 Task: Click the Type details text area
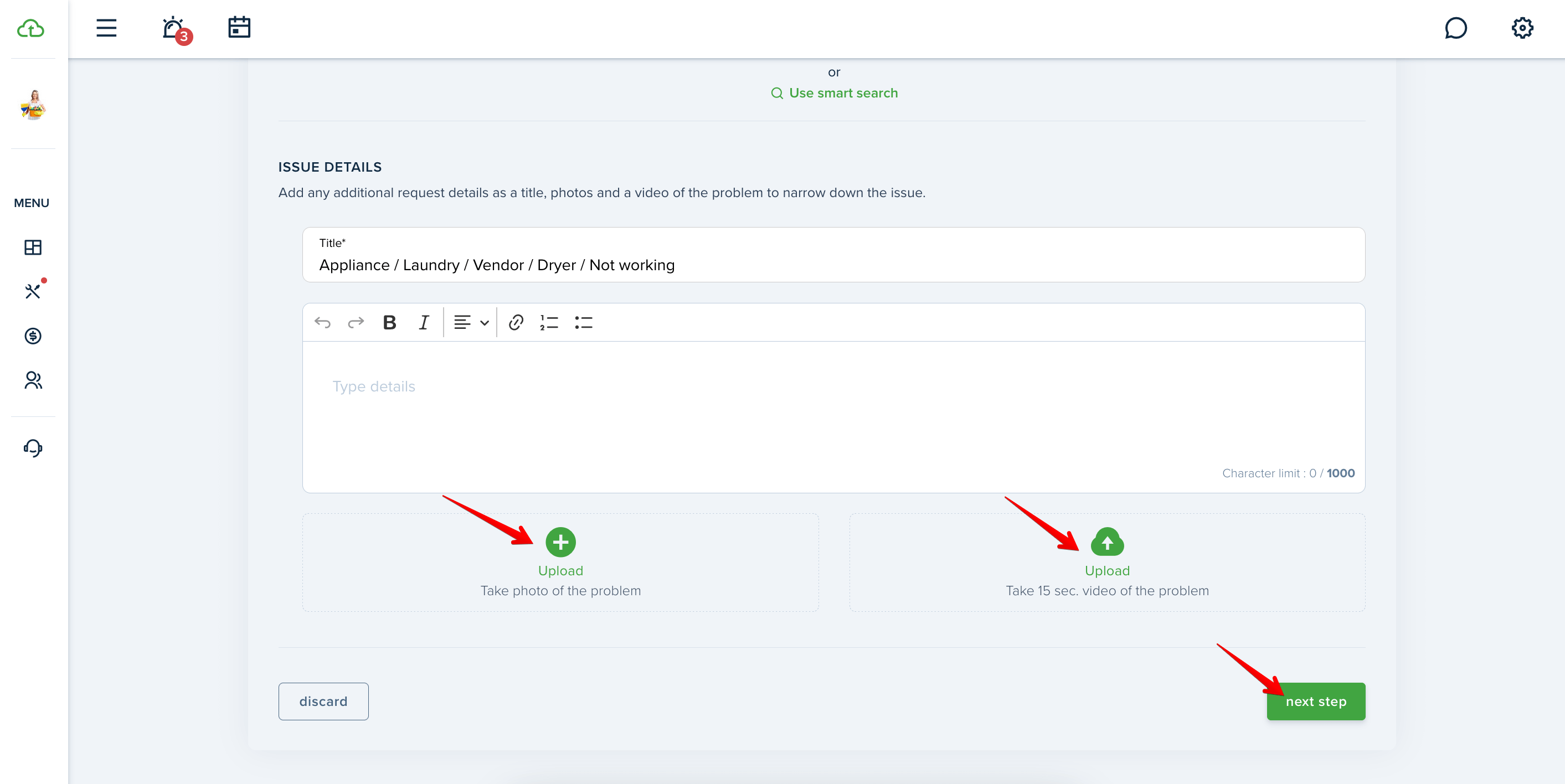[833, 417]
